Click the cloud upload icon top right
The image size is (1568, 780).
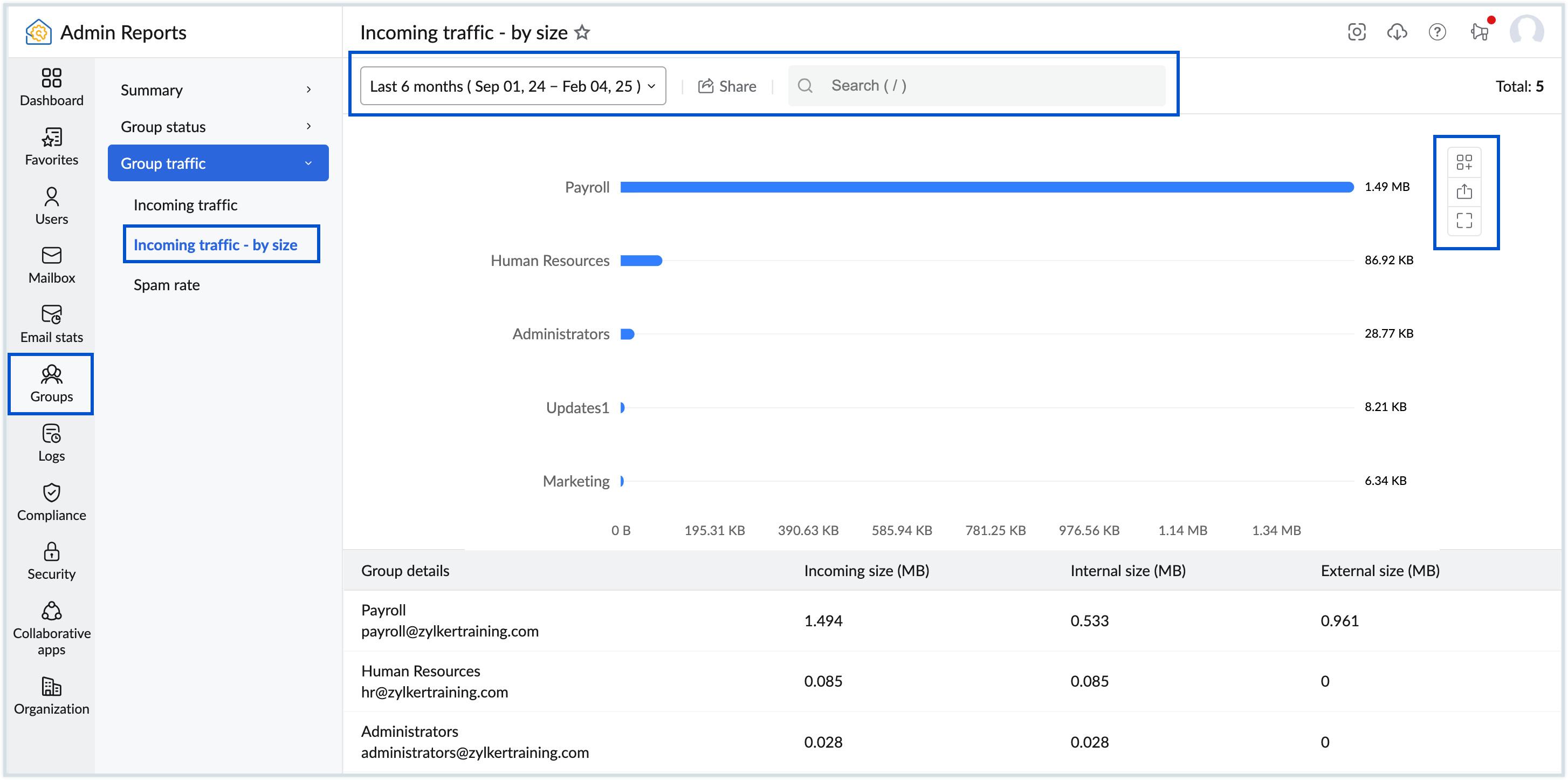tap(1397, 32)
